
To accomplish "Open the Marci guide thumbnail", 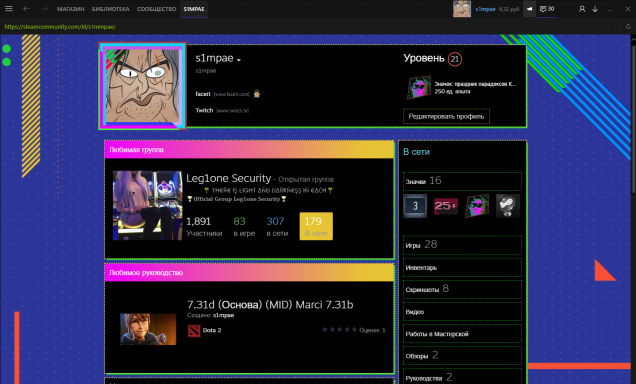I will coord(148,329).
